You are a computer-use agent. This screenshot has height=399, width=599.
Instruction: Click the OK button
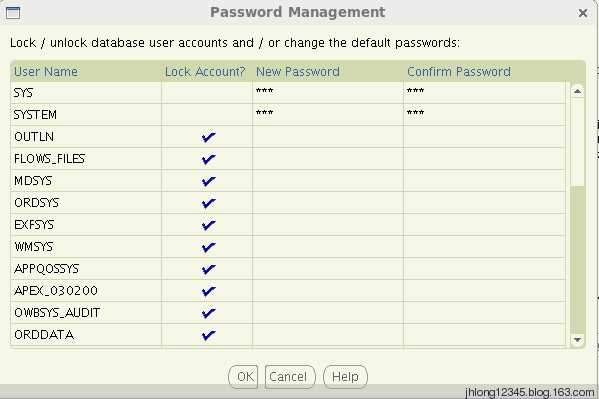coord(243,377)
